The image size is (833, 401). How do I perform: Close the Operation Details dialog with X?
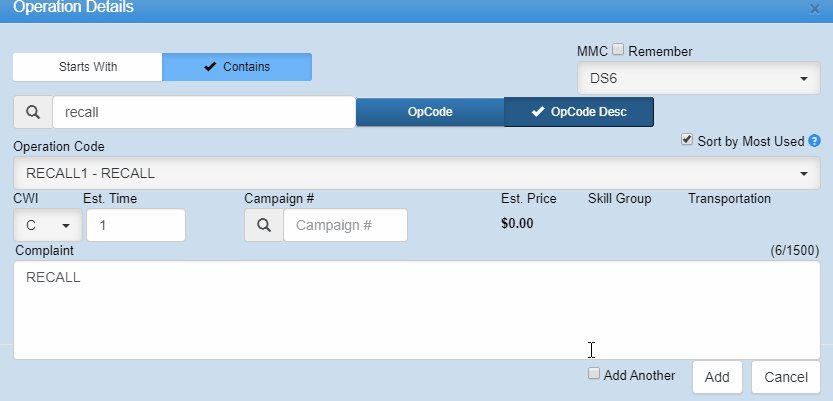click(x=814, y=8)
